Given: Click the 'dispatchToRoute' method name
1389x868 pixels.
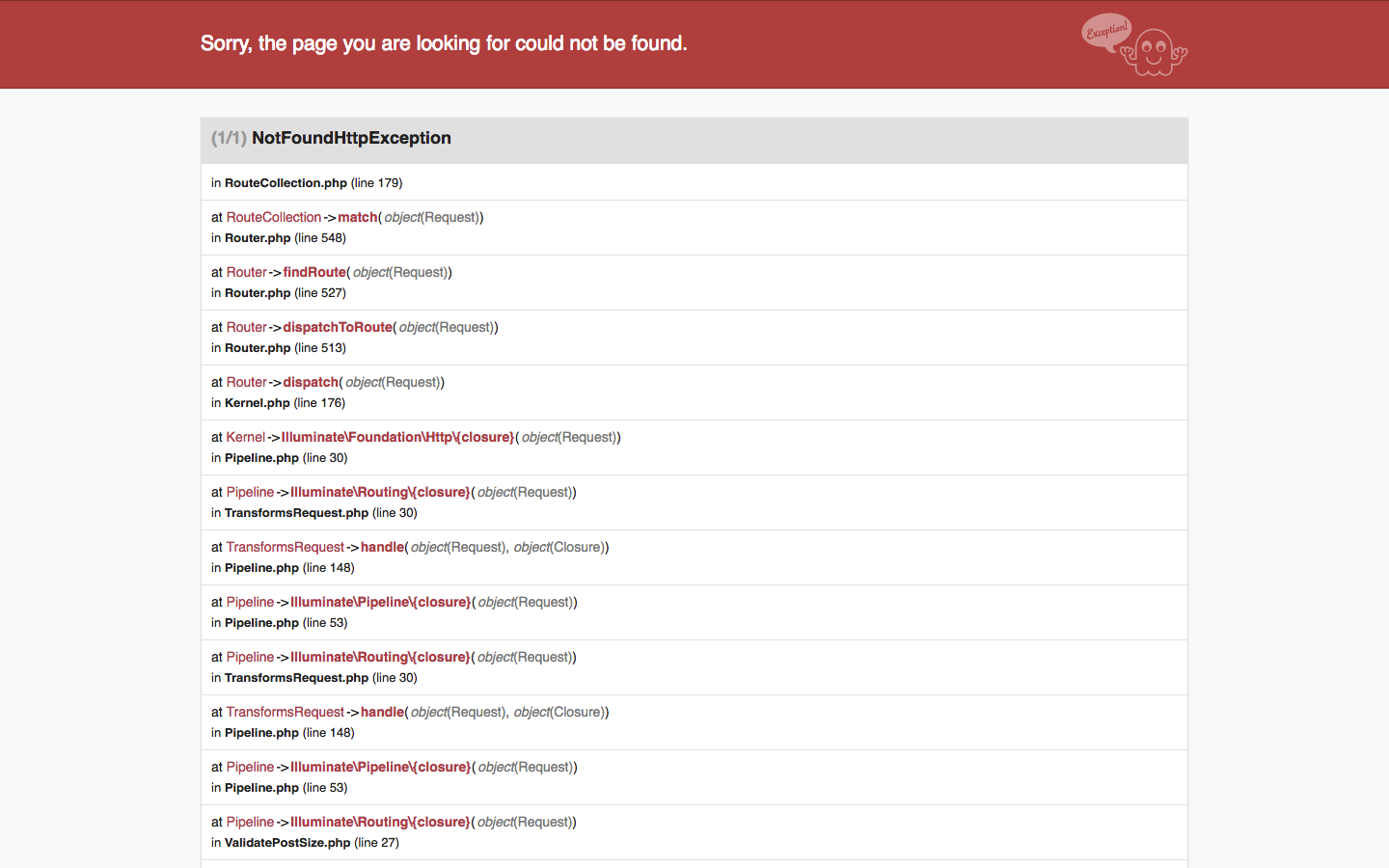Looking at the screenshot, I should [x=338, y=328].
